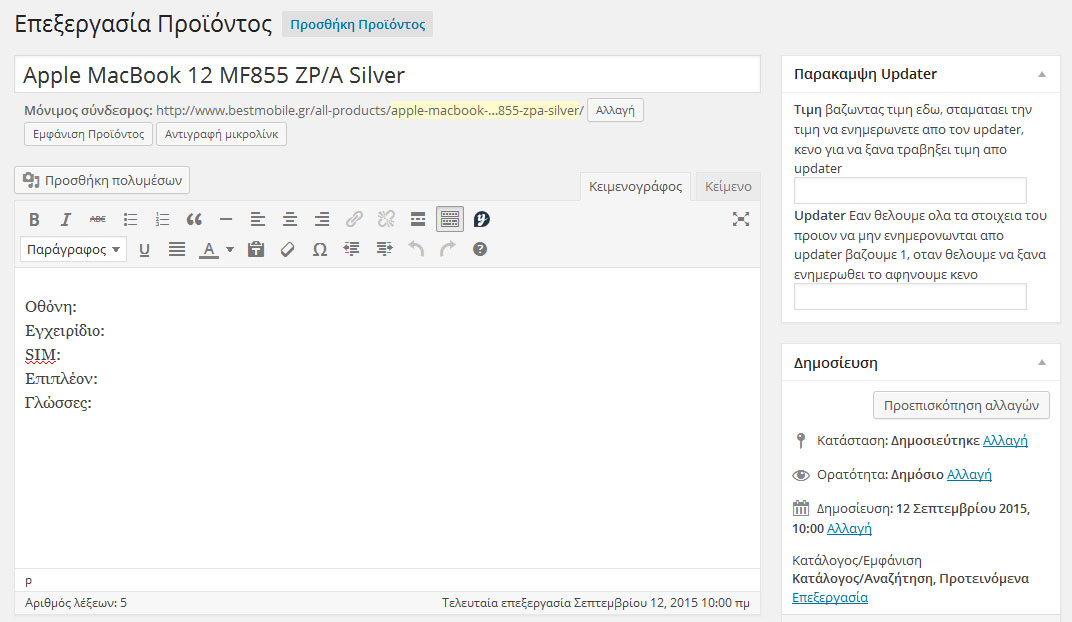Redo the last edit
The image size is (1072, 622).
coord(448,249)
